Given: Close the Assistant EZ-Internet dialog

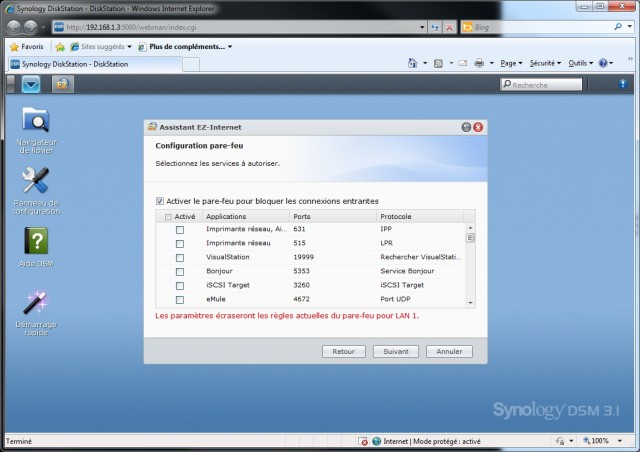Looking at the screenshot, I should pyautogui.click(x=478, y=127).
